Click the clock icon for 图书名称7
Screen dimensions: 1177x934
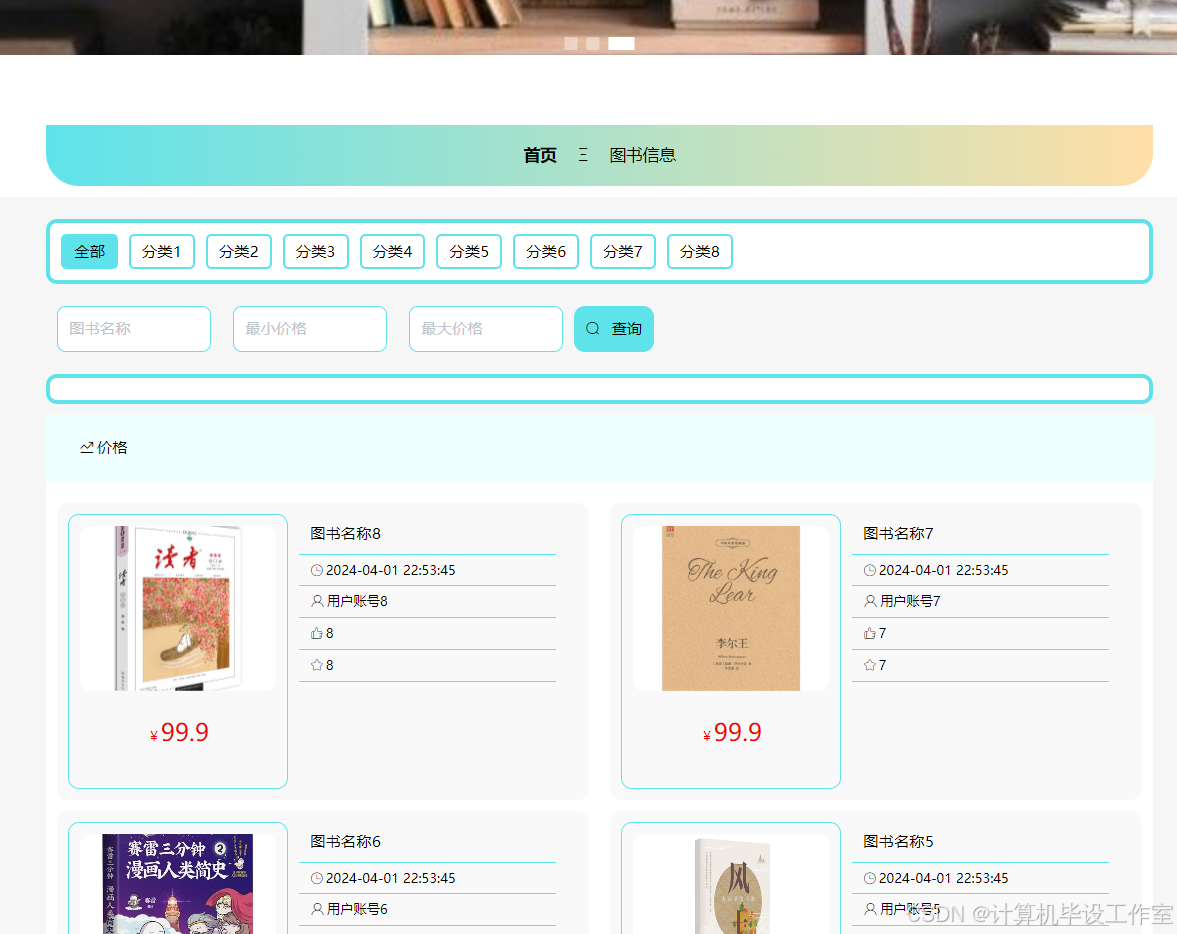(870, 571)
